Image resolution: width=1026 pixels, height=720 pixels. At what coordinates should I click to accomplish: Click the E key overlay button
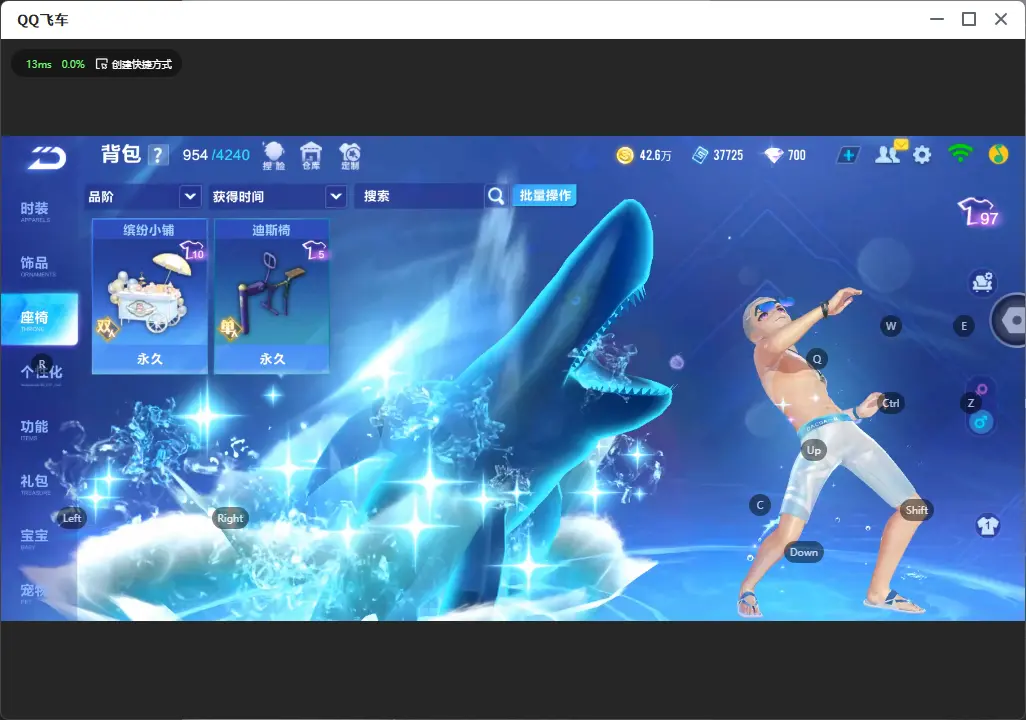click(964, 326)
